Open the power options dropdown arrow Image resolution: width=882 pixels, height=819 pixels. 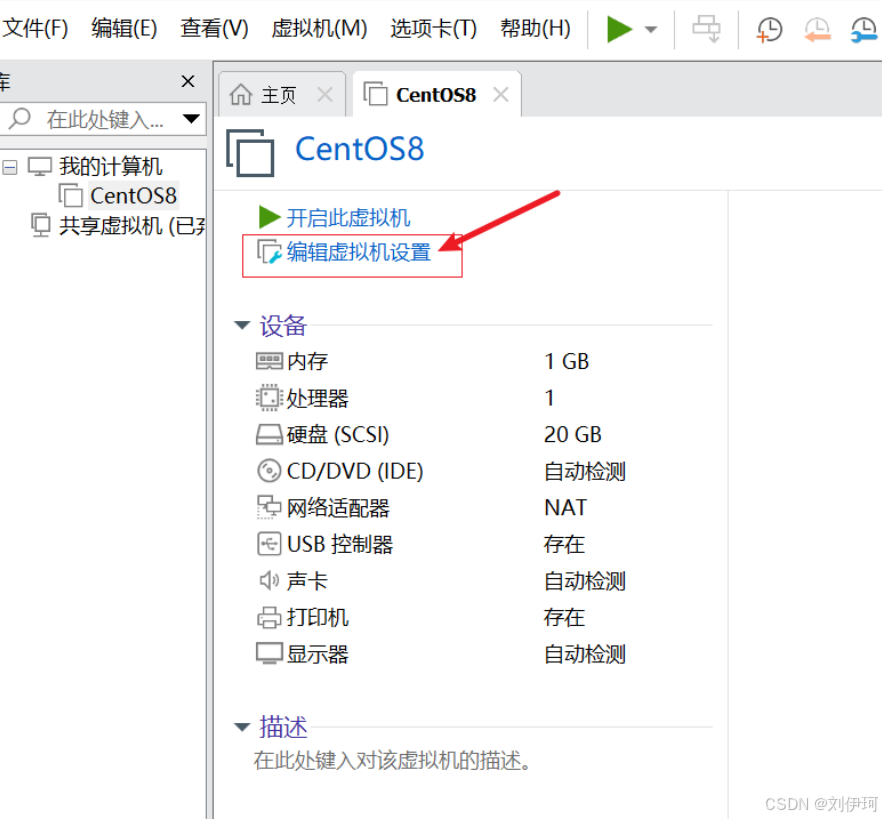coord(651,29)
